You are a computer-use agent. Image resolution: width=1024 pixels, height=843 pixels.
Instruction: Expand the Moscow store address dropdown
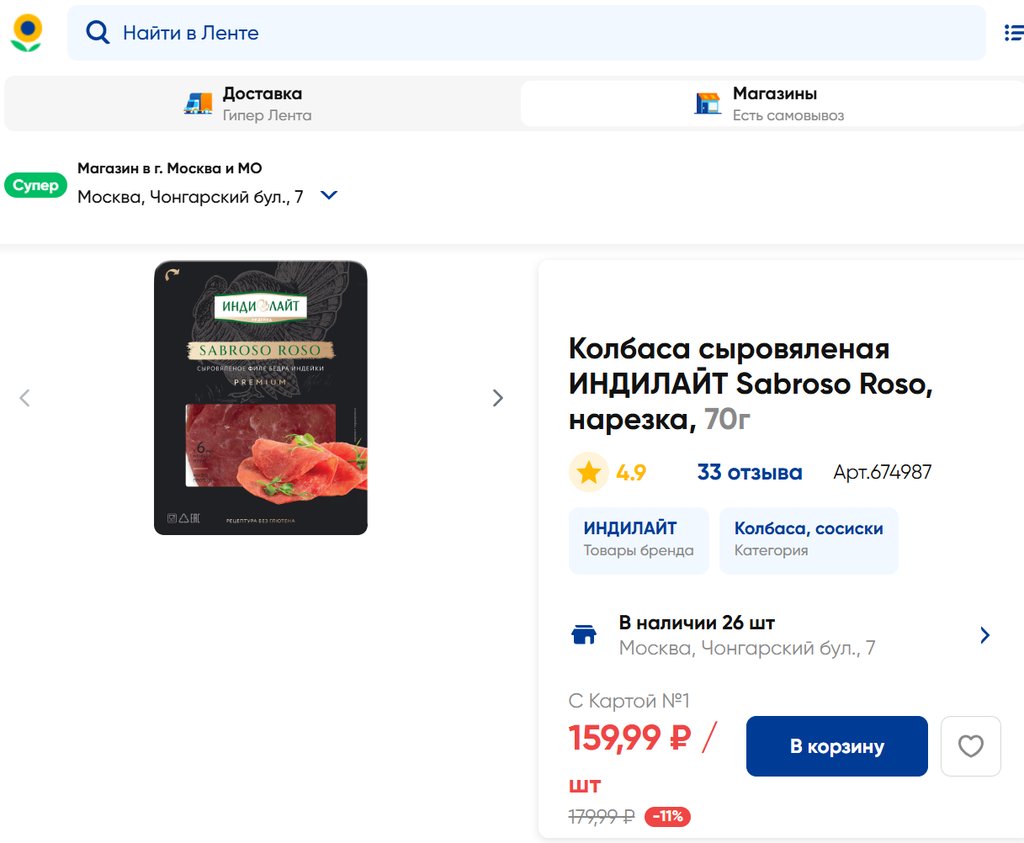coord(329,196)
